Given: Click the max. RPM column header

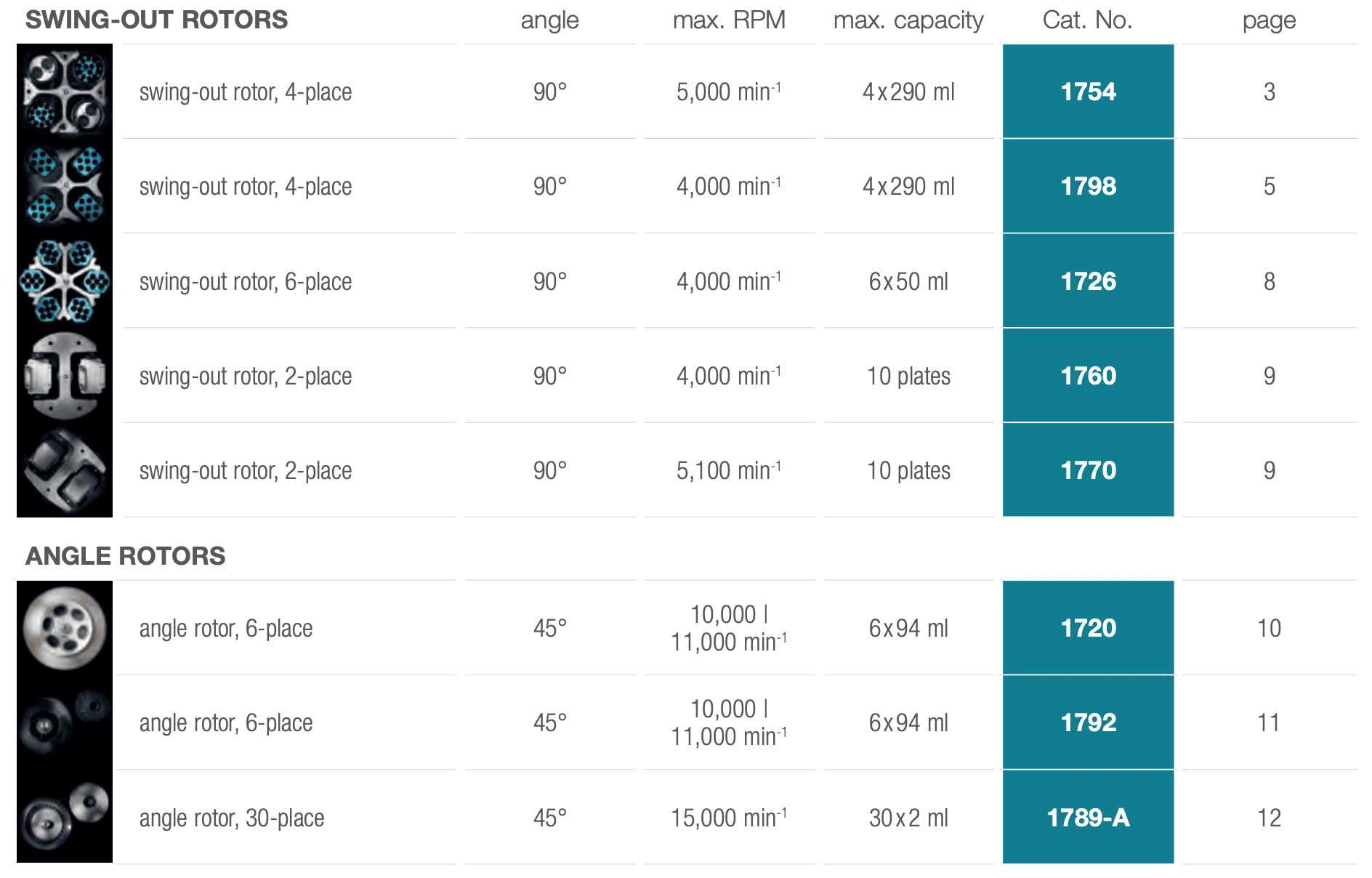Looking at the screenshot, I should (729, 20).
